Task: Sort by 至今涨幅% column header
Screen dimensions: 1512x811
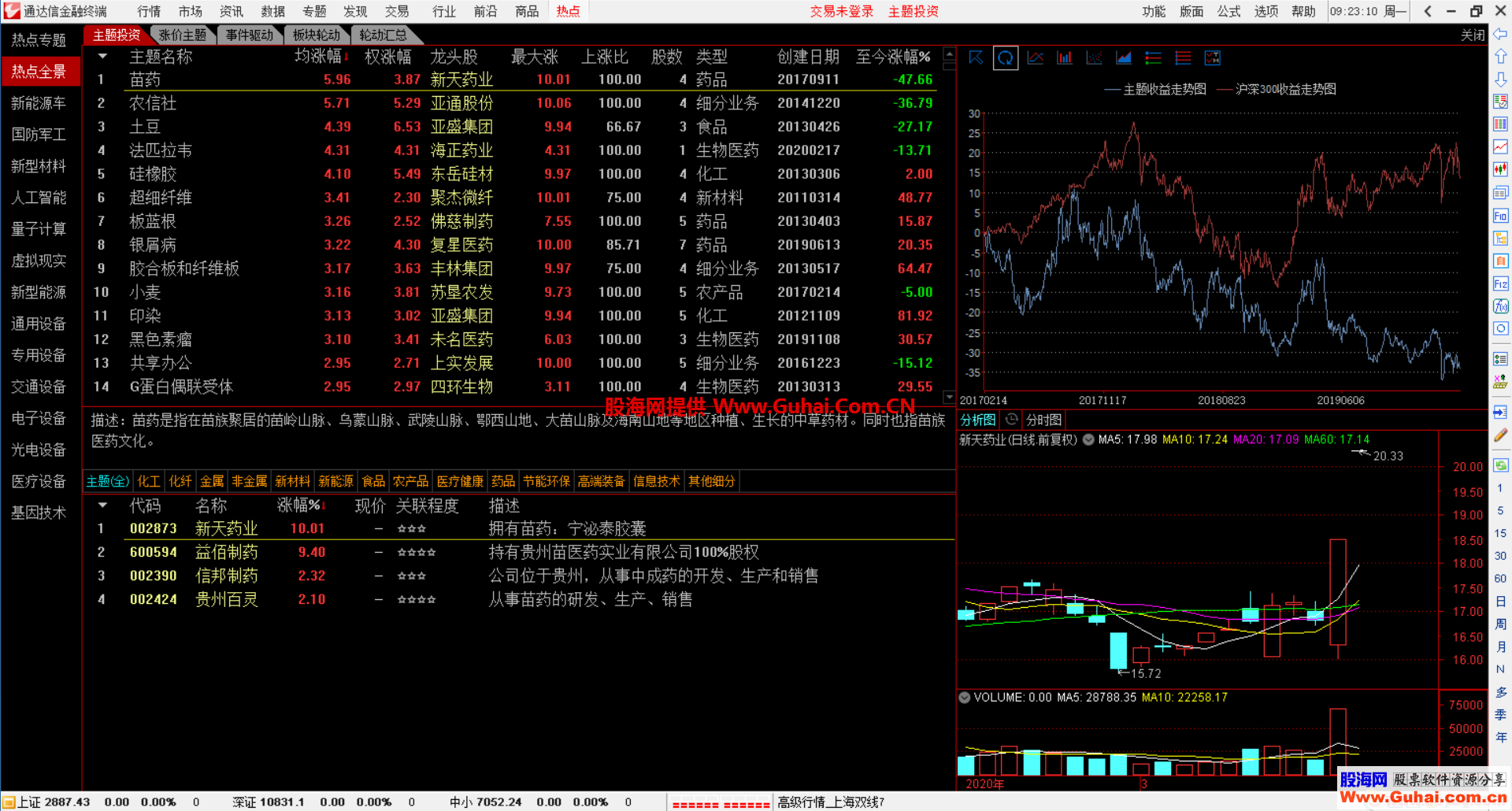Action: click(893, 57)
